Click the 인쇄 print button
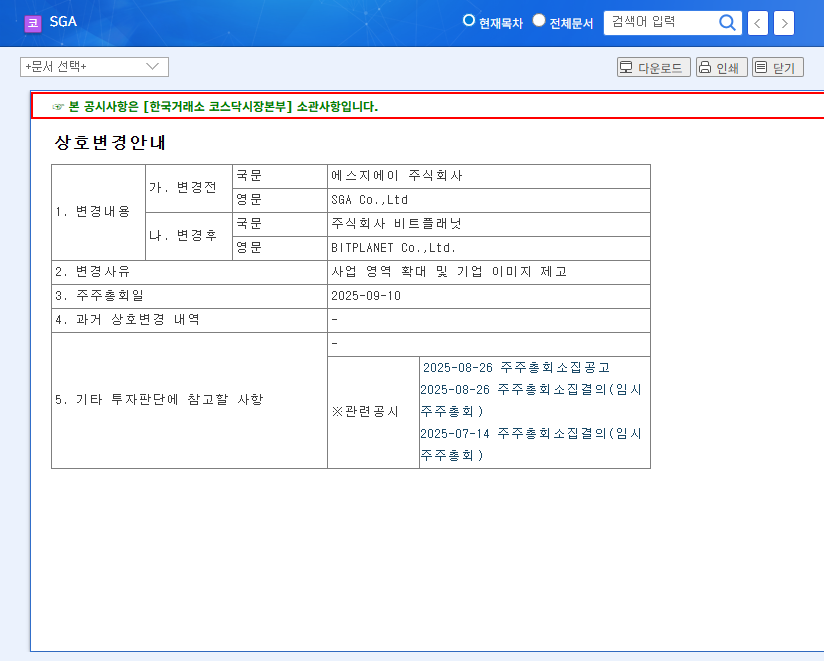This screenshot has width=824, height=661. (x=722, y=67)
